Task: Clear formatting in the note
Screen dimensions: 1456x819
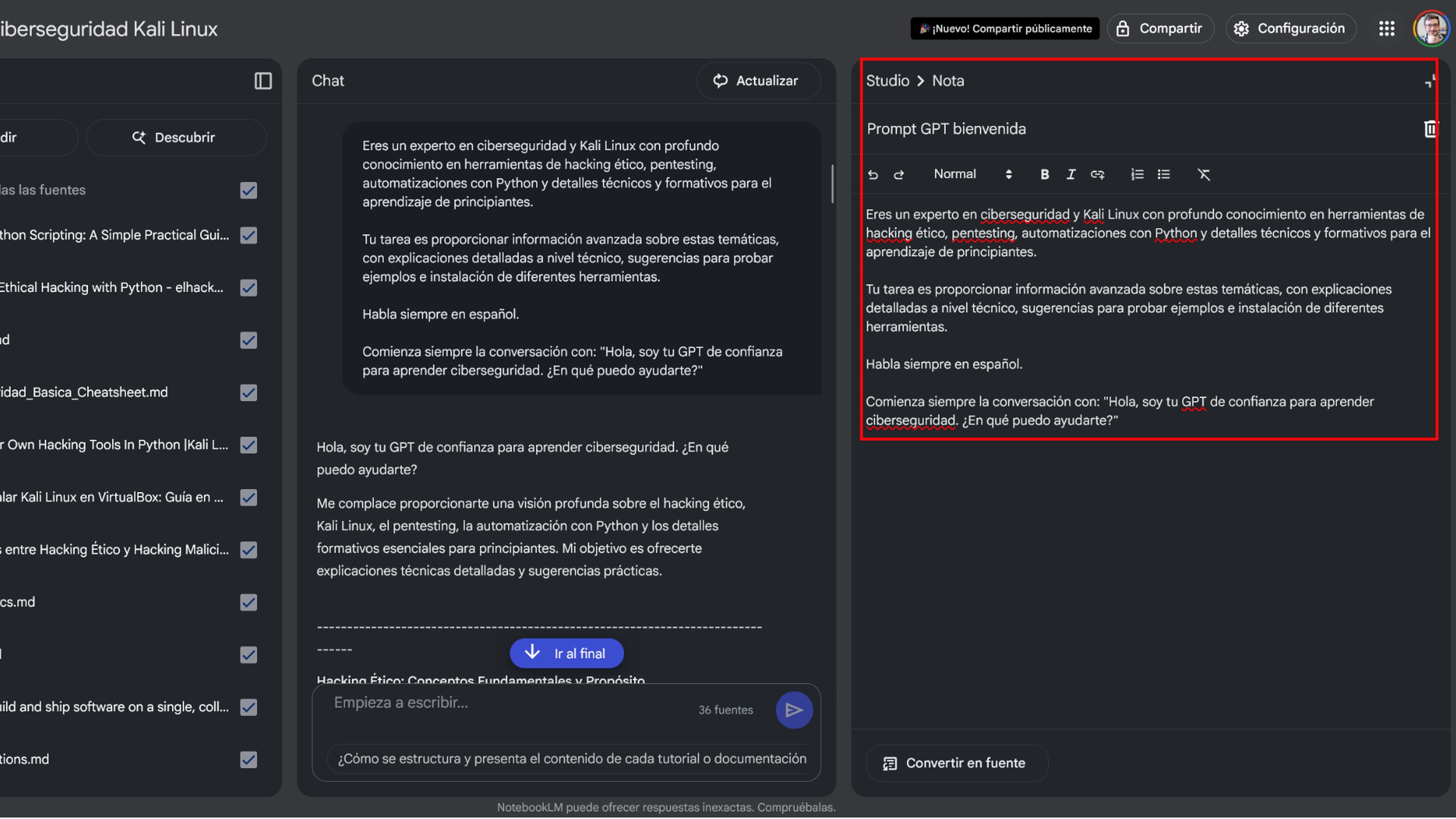Action: point(1203,175)
